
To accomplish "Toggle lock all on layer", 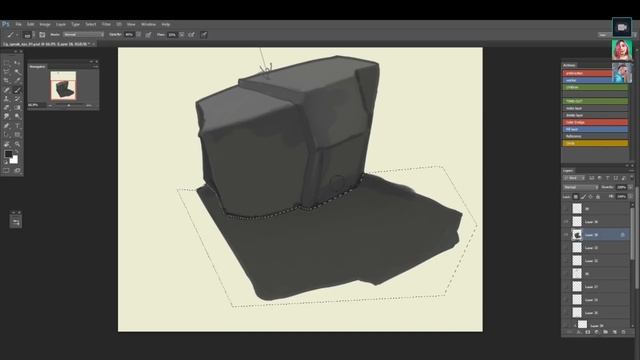I will click(x=598, y=197).
